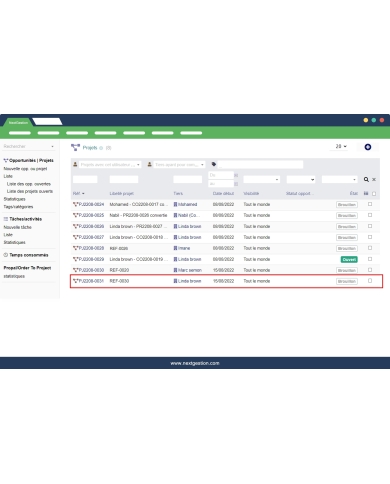The image size is (390, 484).
Task: Click the tag icon in the filter bar
Action: 214,164
